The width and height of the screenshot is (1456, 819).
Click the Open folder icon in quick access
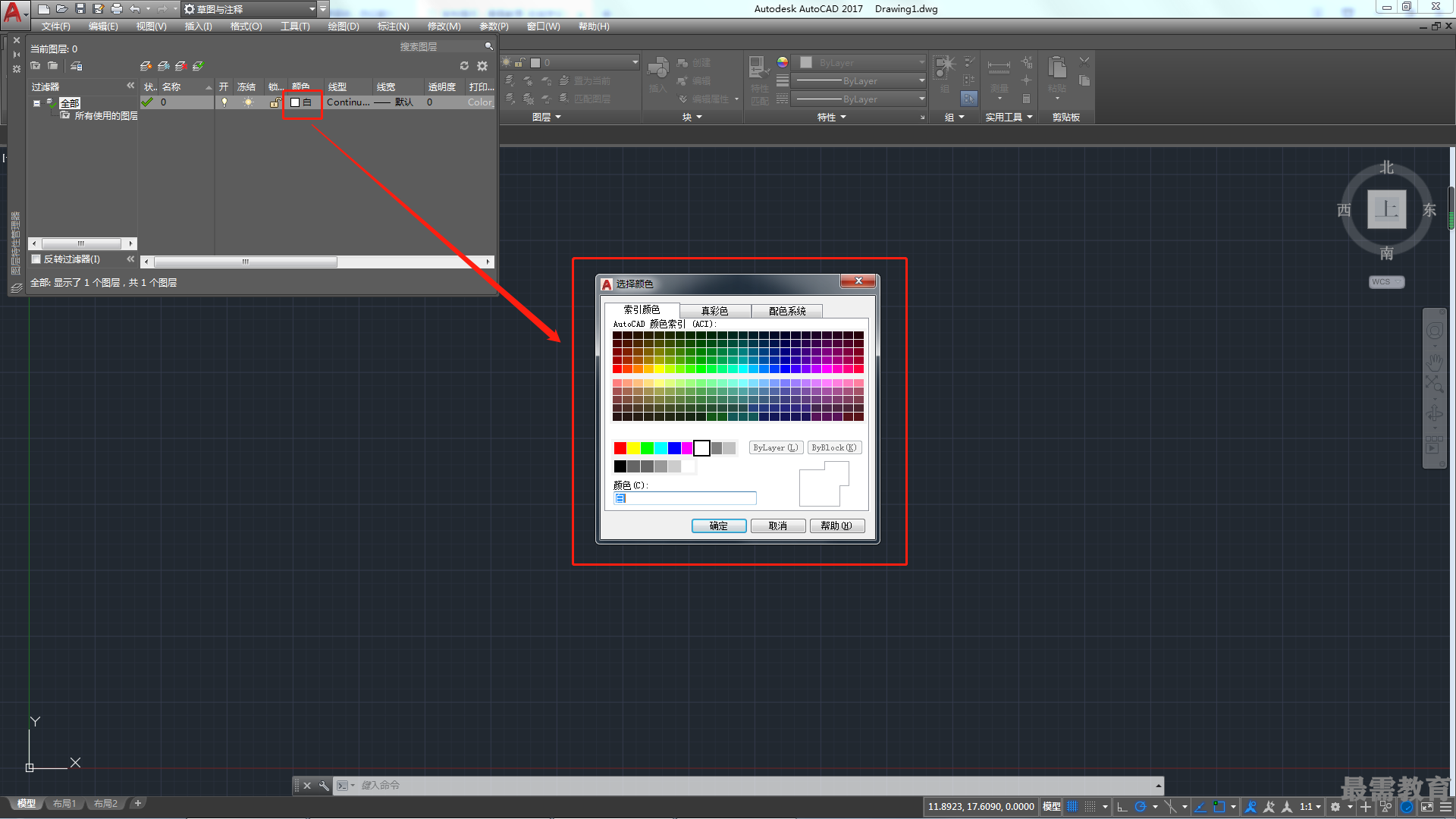(x=61, y=9)
